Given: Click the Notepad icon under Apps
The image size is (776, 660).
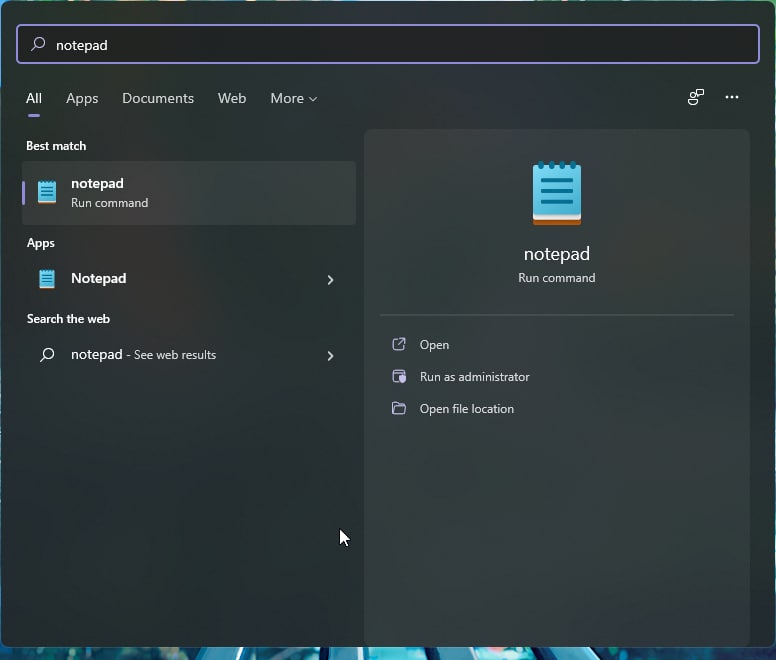Looking at the screenshot, I should pyautogui.click(x=47, y=279).
